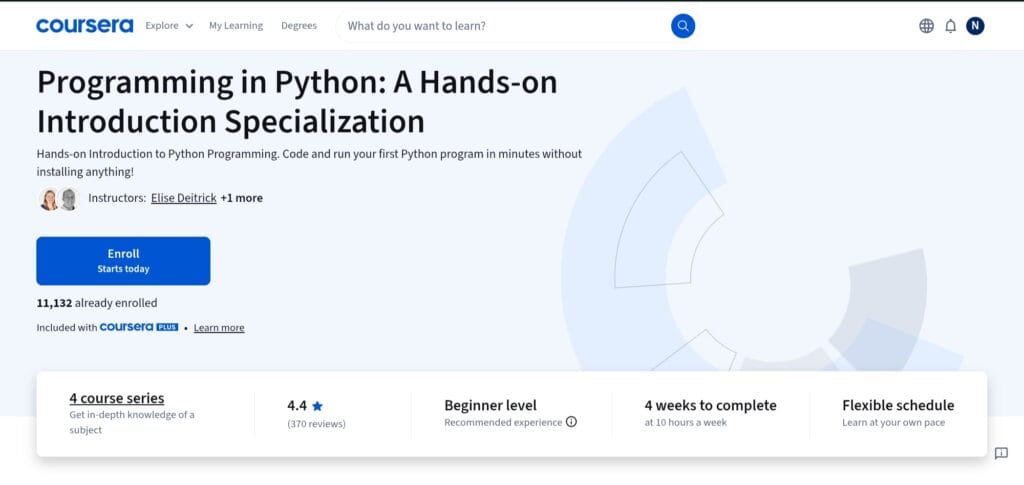
Task: Click the second instructor photo thumbnail
Action: (x=68, y=199)
